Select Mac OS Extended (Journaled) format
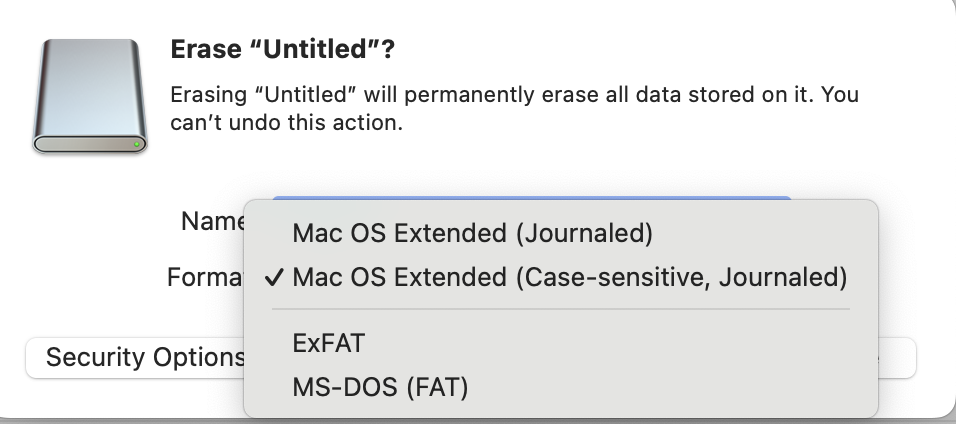This screenshot has width=956, height=424. [472, 233]
